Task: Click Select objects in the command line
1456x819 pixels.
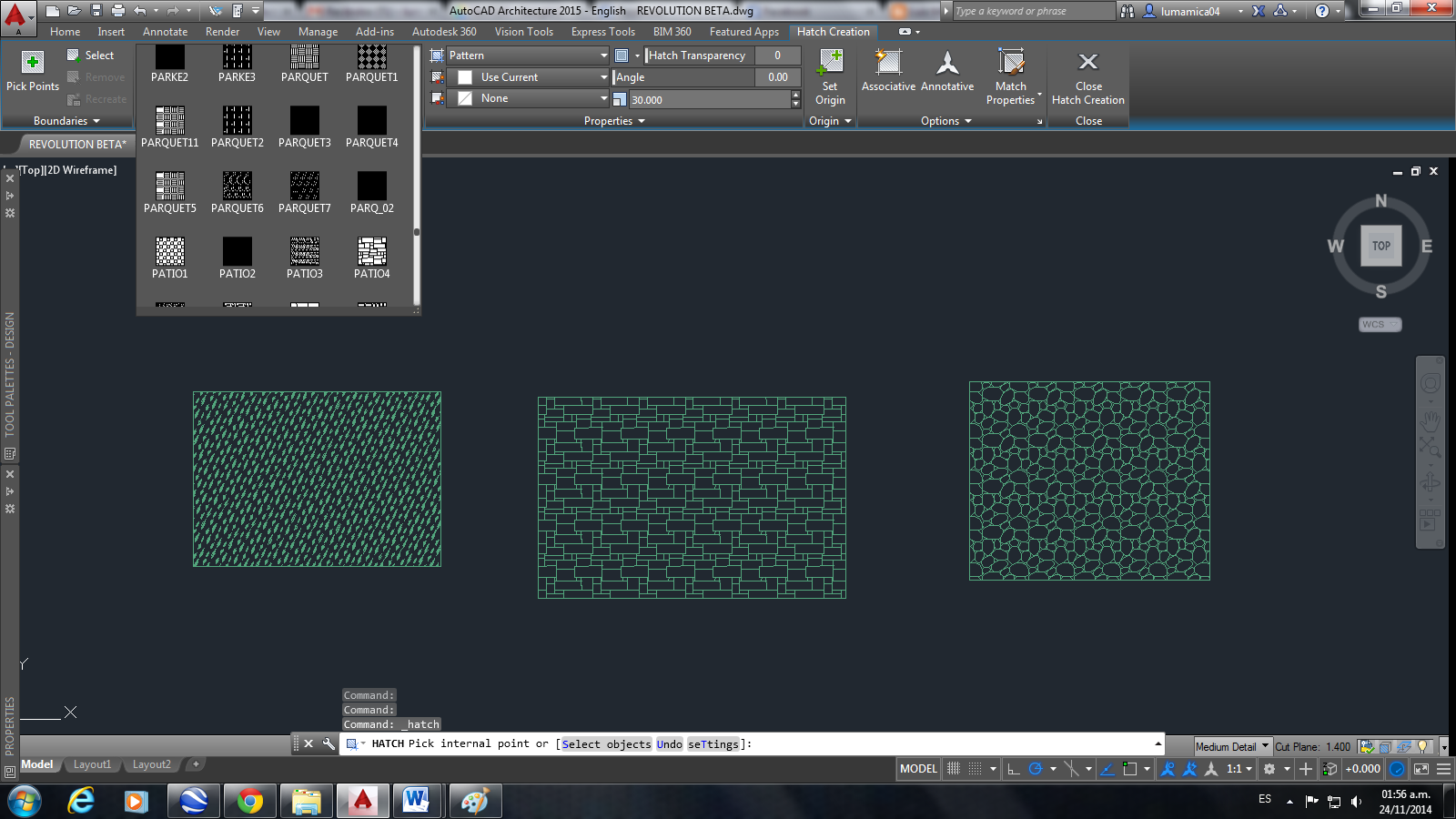Action: click(x=606, y=743)
